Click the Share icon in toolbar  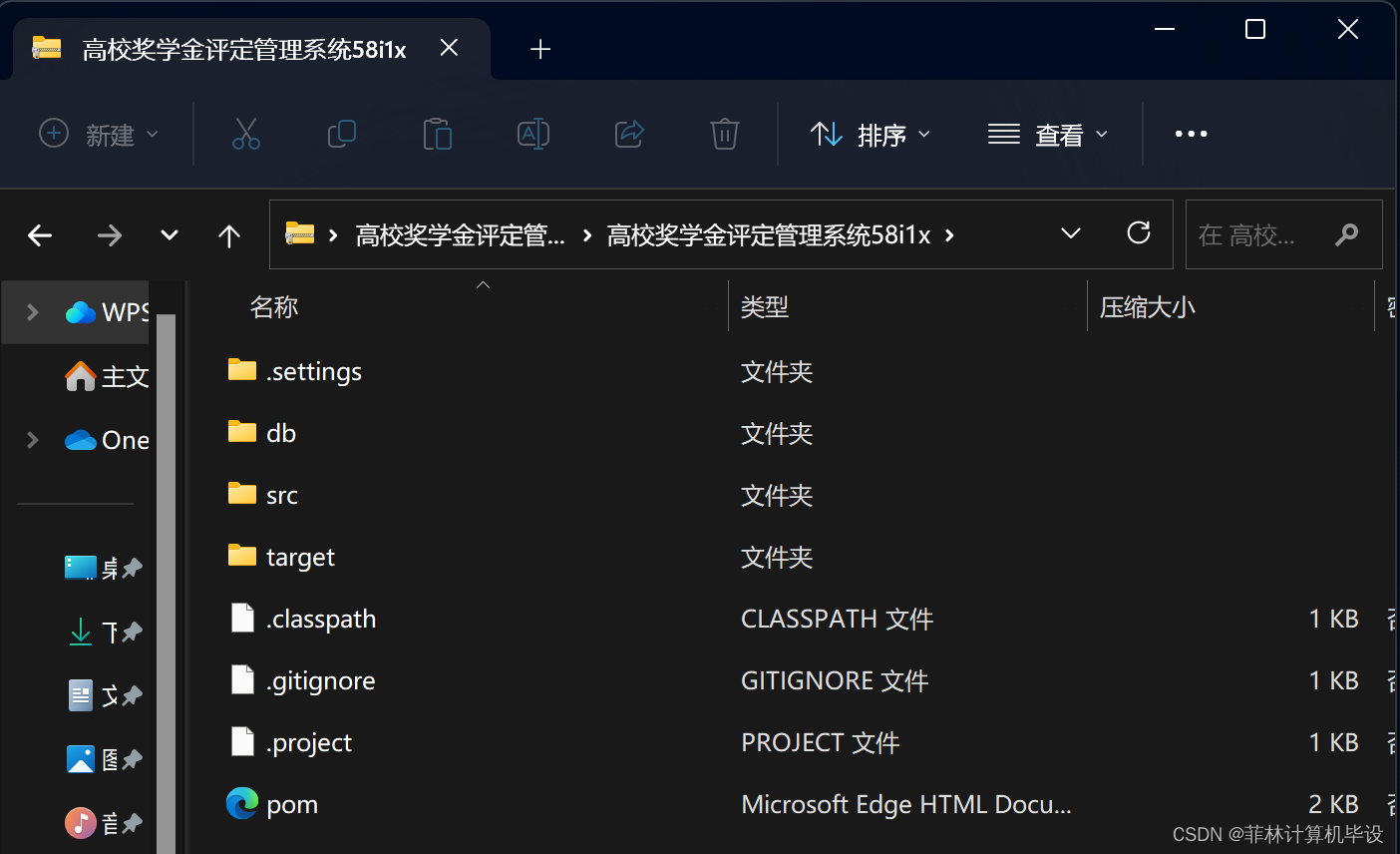click(x=629, y=134)
